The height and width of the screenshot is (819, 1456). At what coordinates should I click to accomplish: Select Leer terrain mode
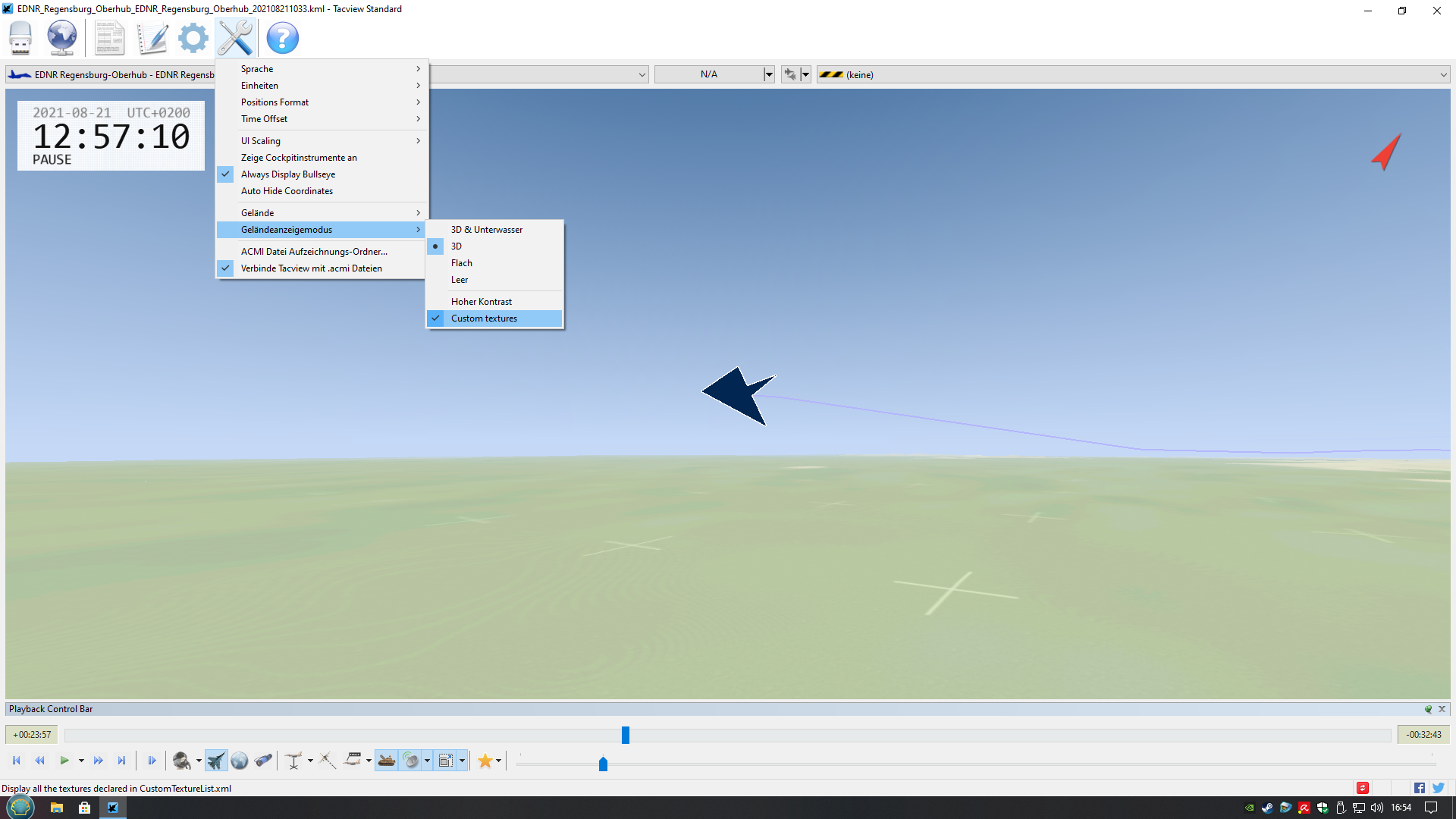coord(494,280)
